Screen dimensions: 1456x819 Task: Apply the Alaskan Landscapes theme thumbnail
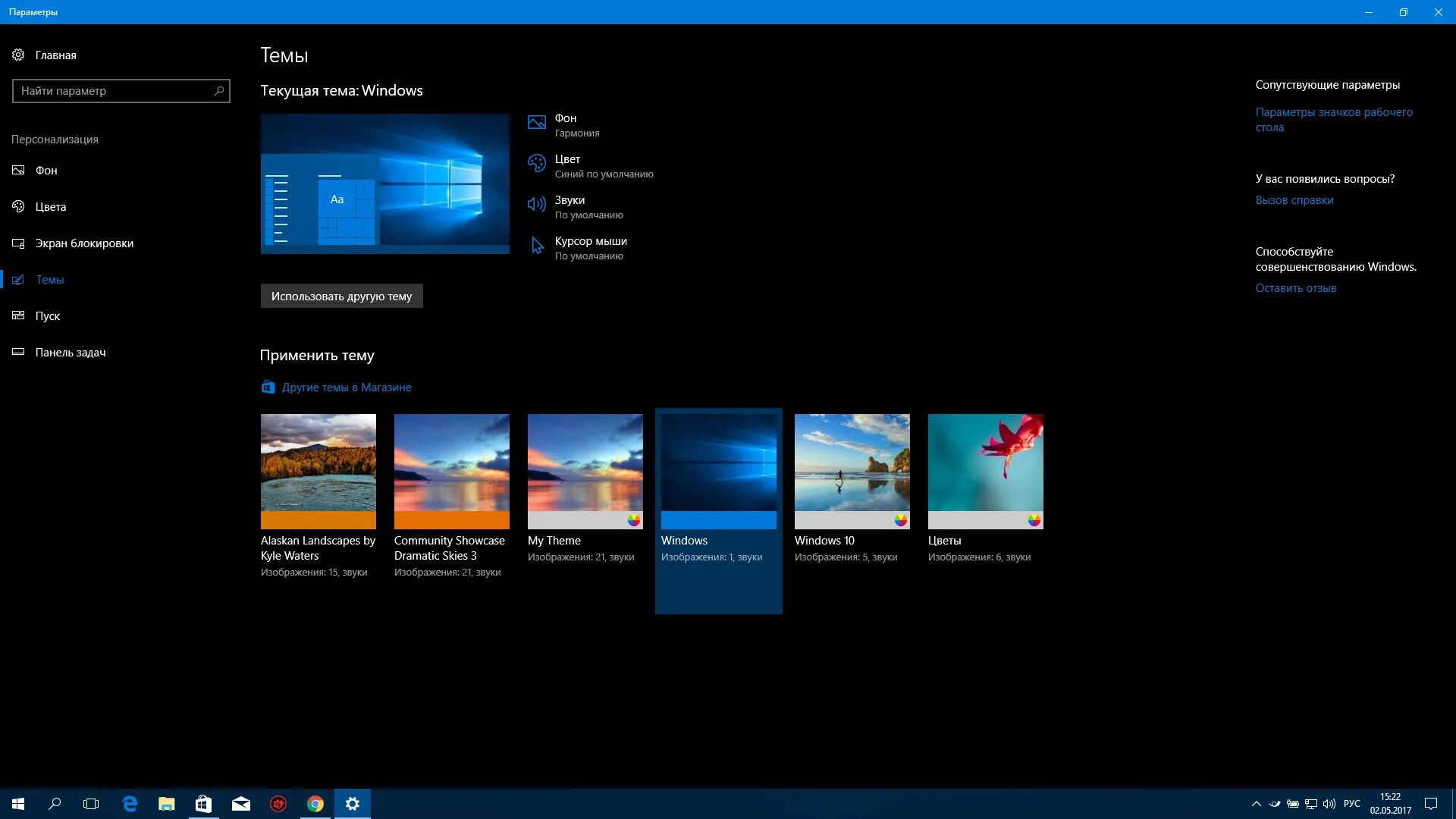click(x=318, y=471)
